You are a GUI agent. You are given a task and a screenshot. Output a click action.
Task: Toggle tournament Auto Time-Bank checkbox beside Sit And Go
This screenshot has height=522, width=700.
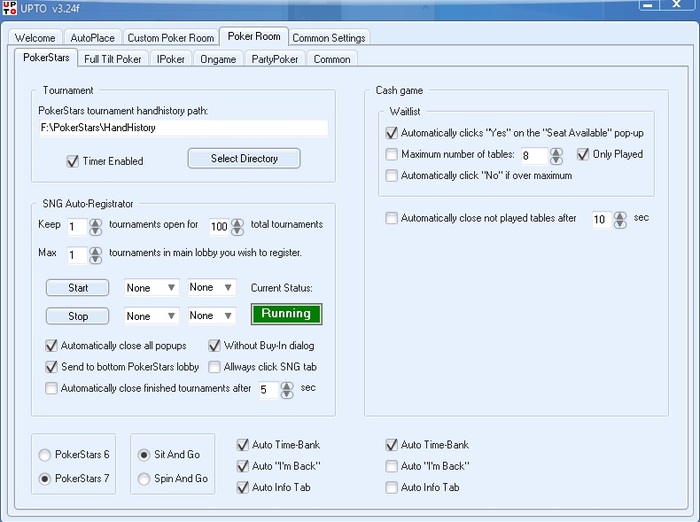click(x=243, y=445)
